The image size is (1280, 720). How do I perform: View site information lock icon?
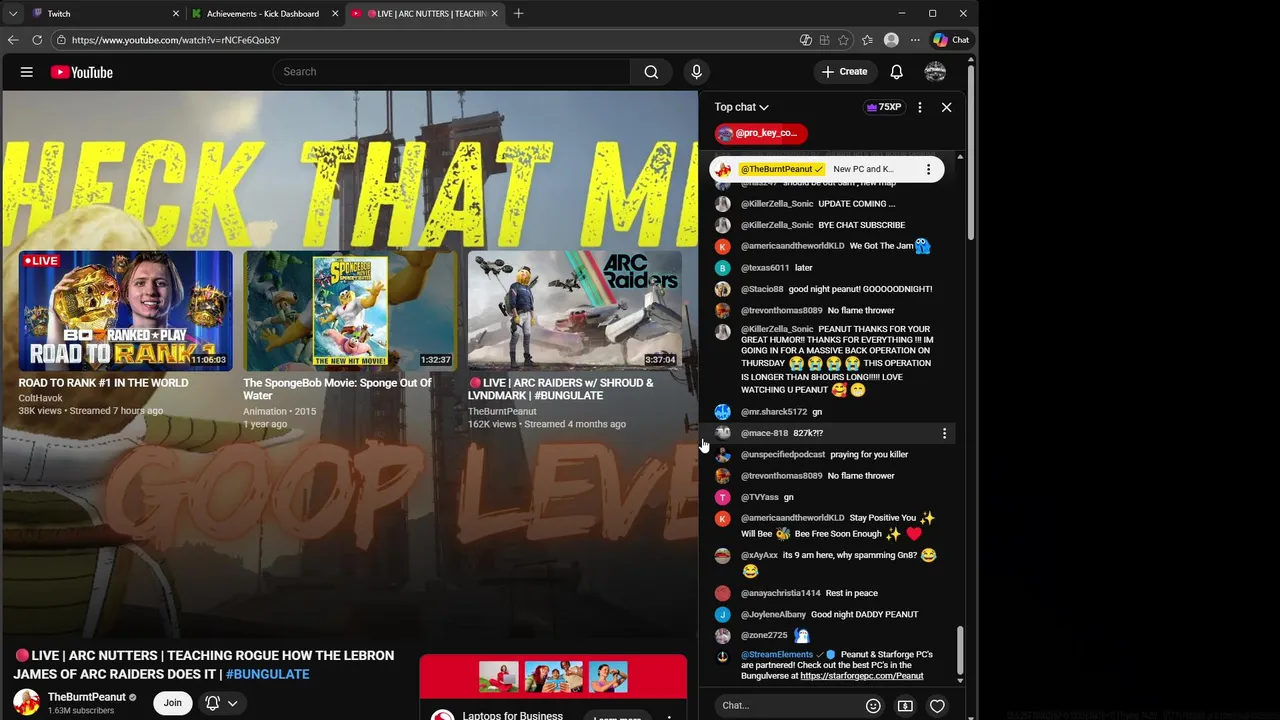[61, 40]
